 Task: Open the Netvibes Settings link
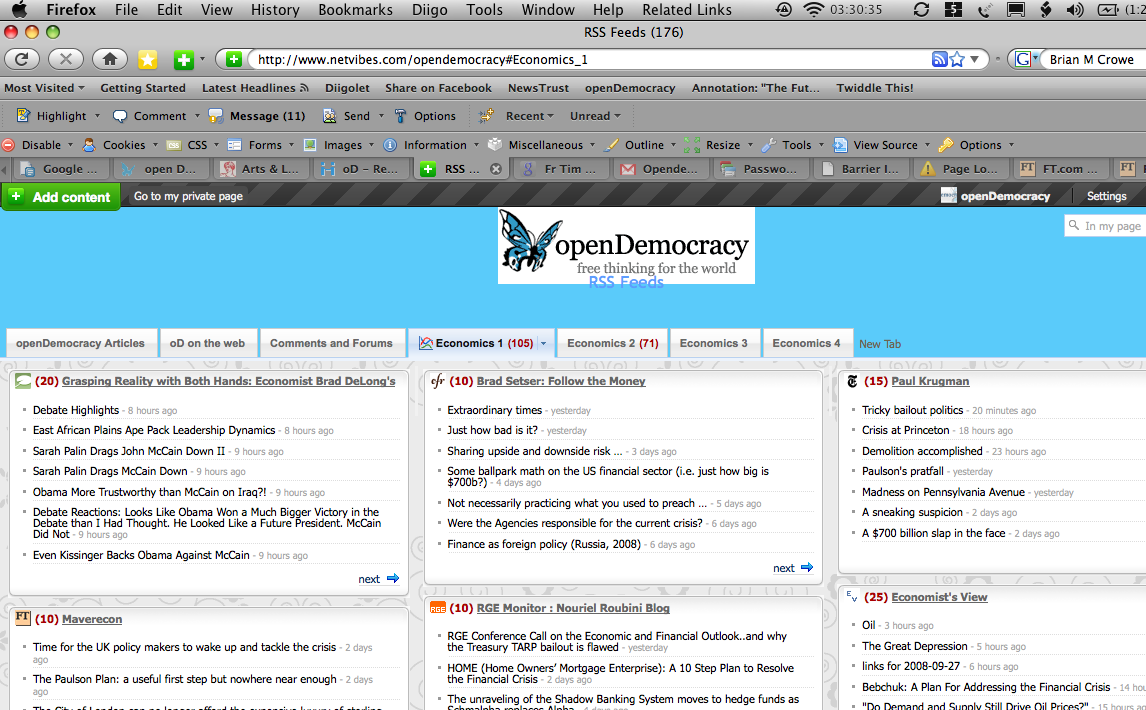click(x=1106, y=196)
